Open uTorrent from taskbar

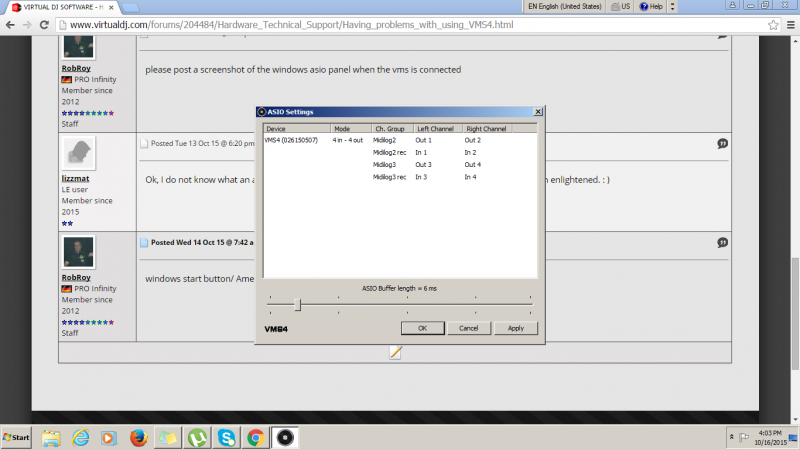(197, 438)
